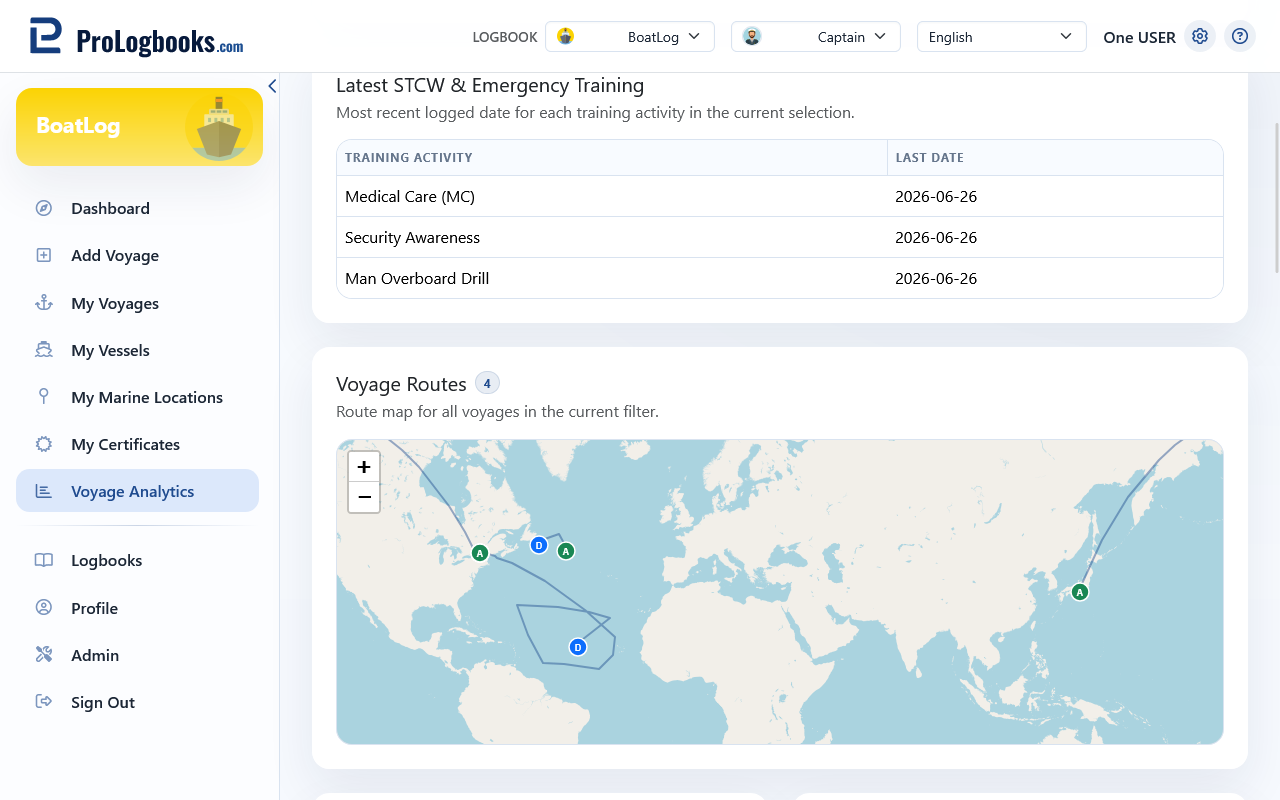Click the Man Overboard Drill row

pyautogui.click(x=780, y=278)
